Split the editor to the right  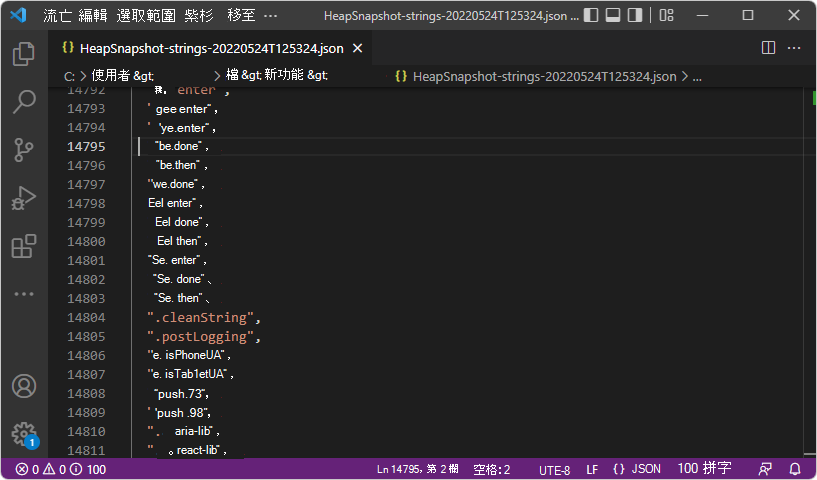tap(769, 48)
